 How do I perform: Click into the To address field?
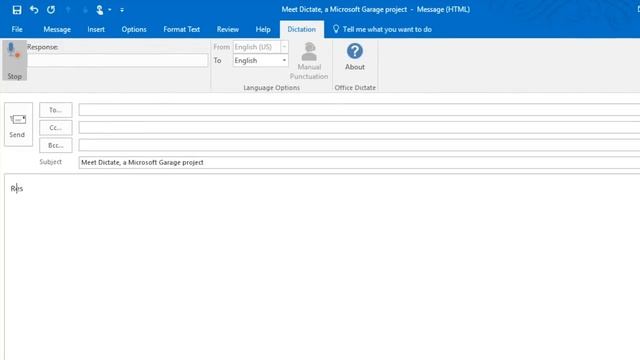click(x=359, y=110)
